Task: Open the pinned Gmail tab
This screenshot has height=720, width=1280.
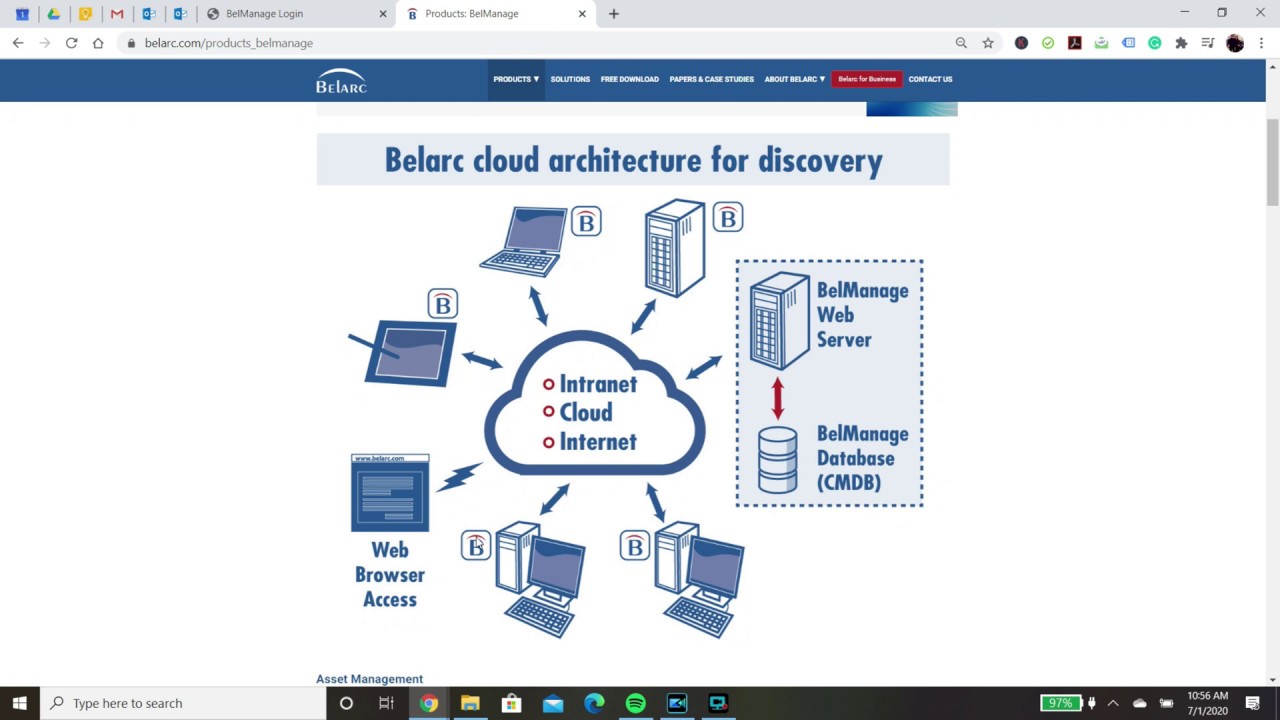Action: click(117, 14)
